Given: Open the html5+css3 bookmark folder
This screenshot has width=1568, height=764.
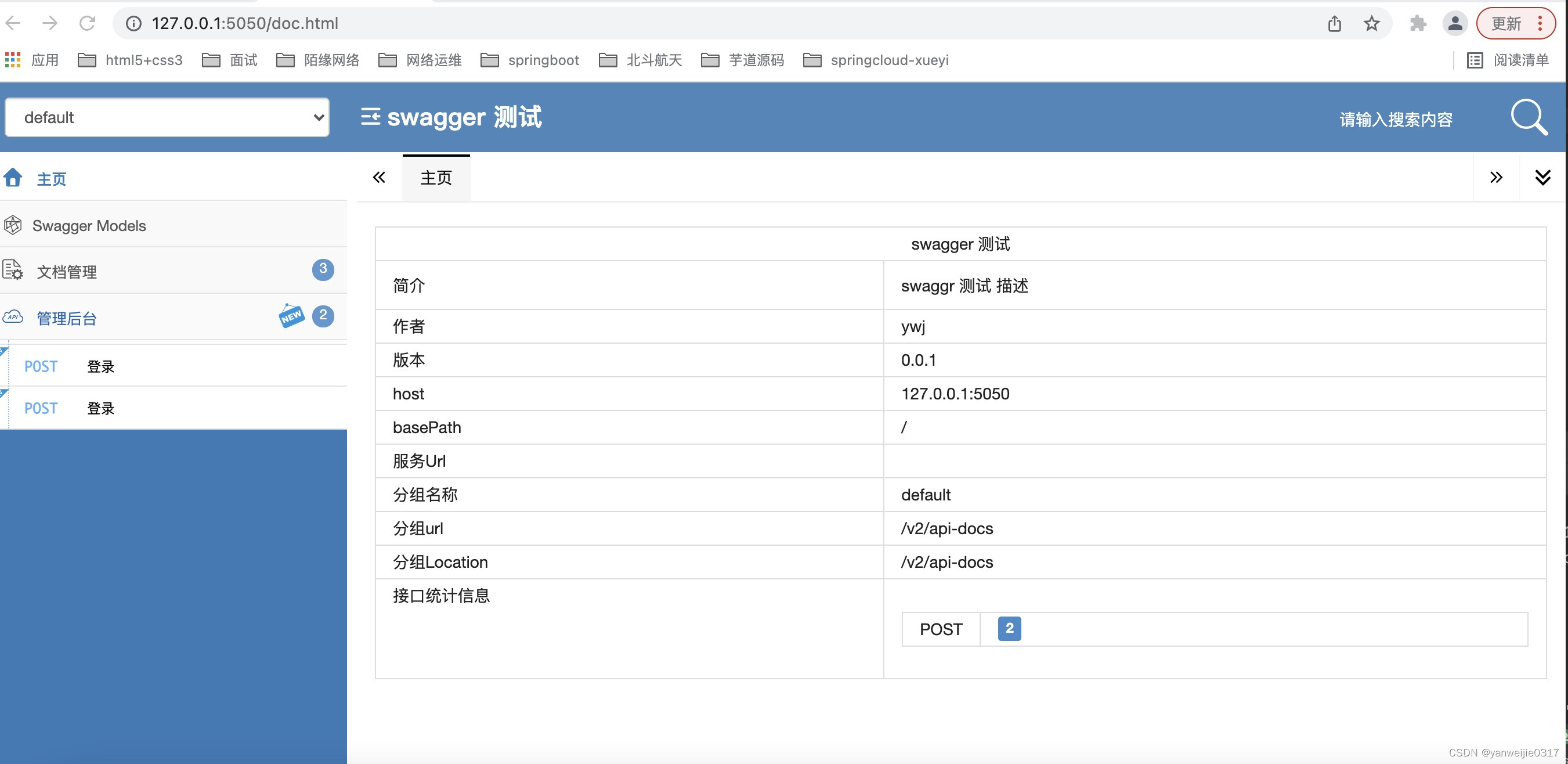Looking at the screenshot, I should pyautogui.click(x=130, y=60).
